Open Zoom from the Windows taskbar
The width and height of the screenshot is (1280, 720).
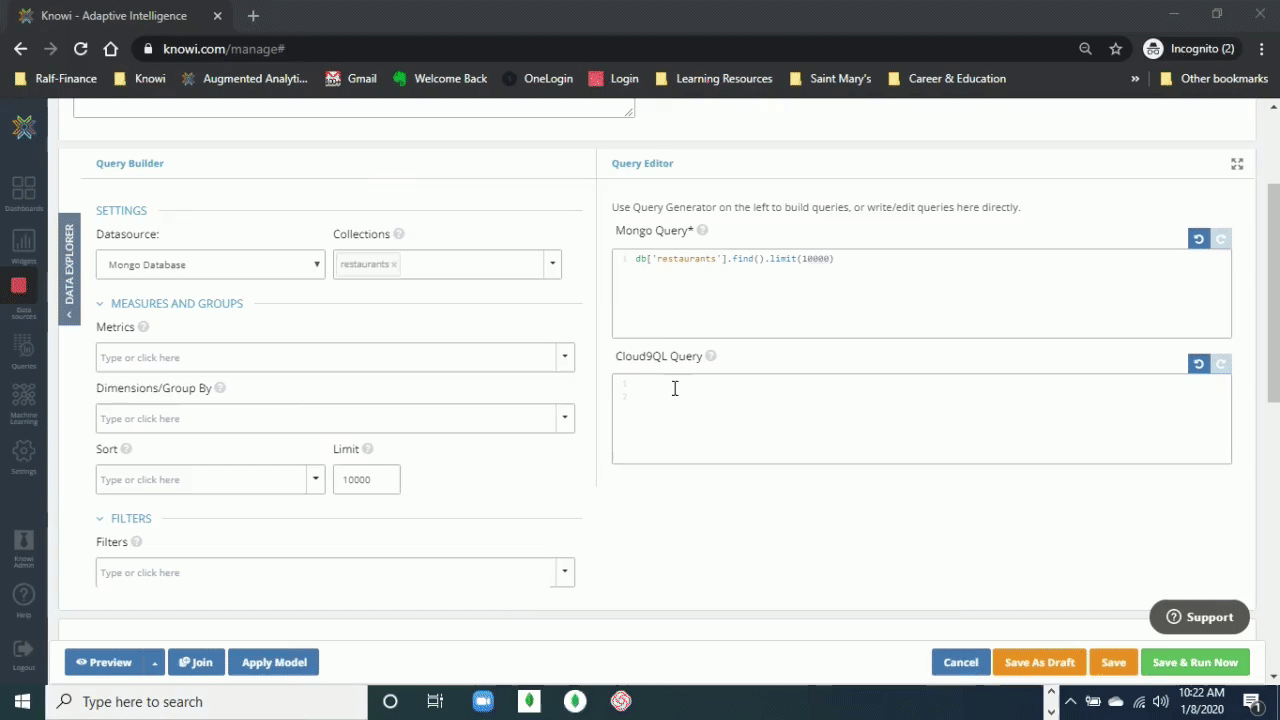coord(483,701)
